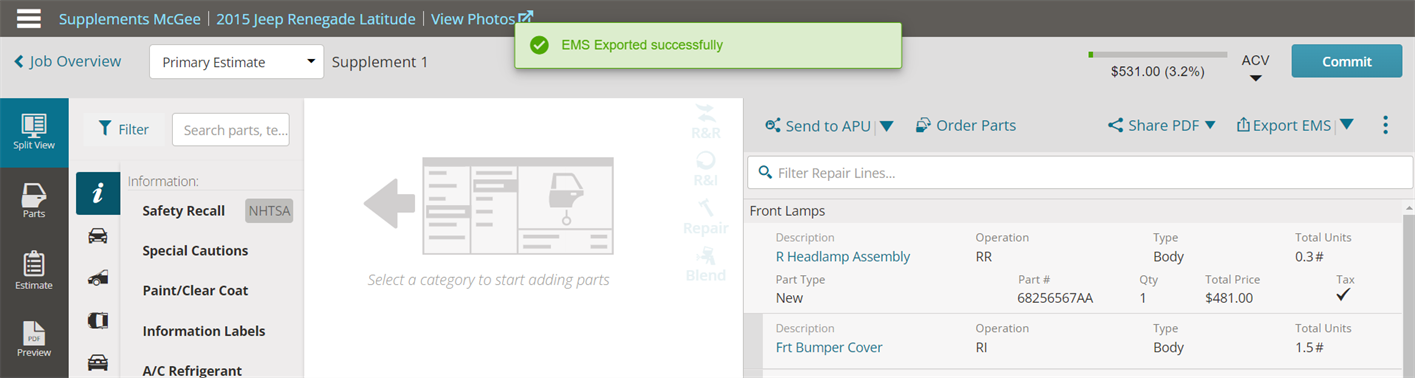Click the NHTSA badge
The height and width of the screenshot is (378, 1415).
(269, 211)
